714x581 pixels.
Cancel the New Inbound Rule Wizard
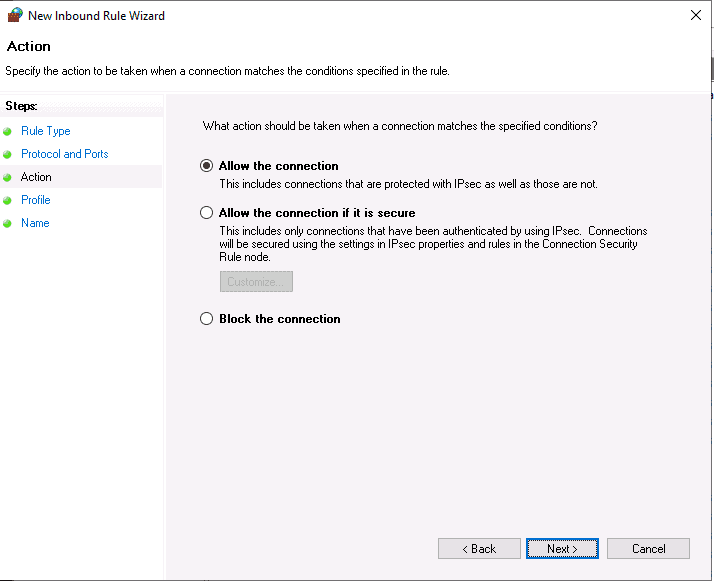648,549
